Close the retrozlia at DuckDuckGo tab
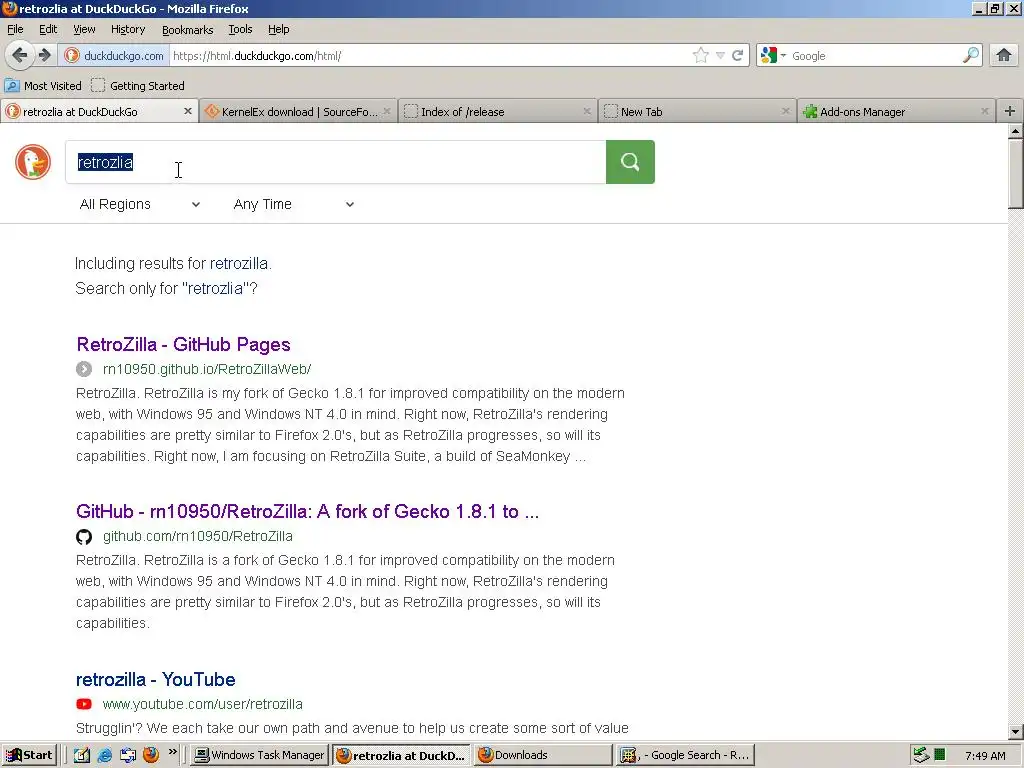1024x768 pixels. pyautogui.click(x=187, y=111)
